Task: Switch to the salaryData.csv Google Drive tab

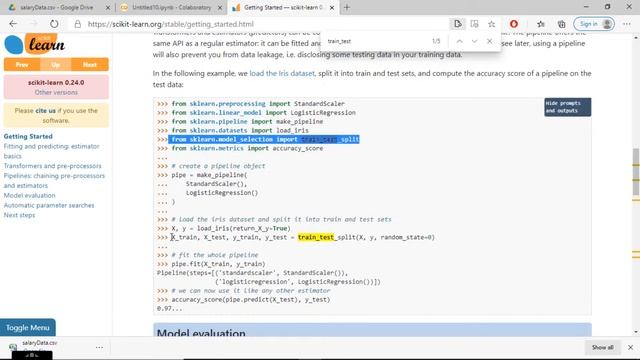Action: click(56, 7)
